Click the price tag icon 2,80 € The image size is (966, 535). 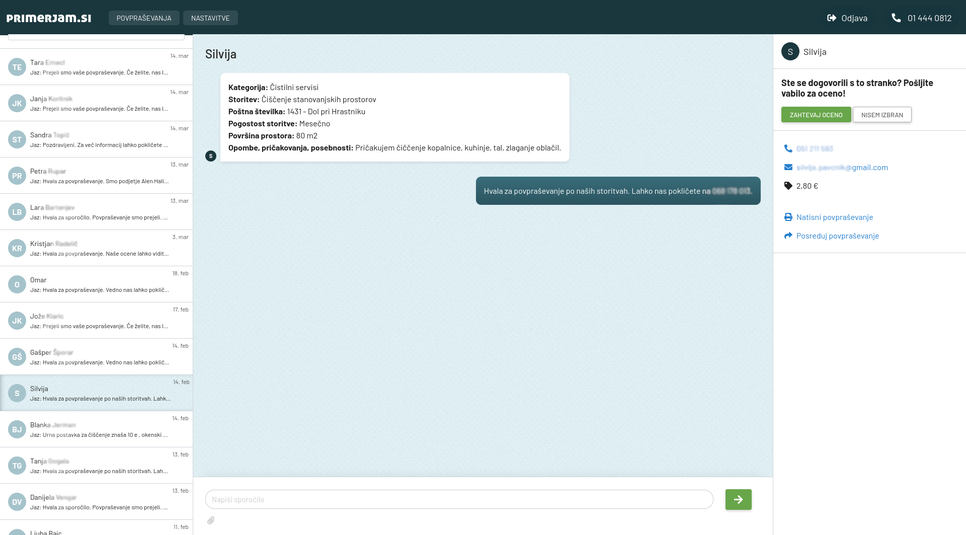[x=788, y=186]
